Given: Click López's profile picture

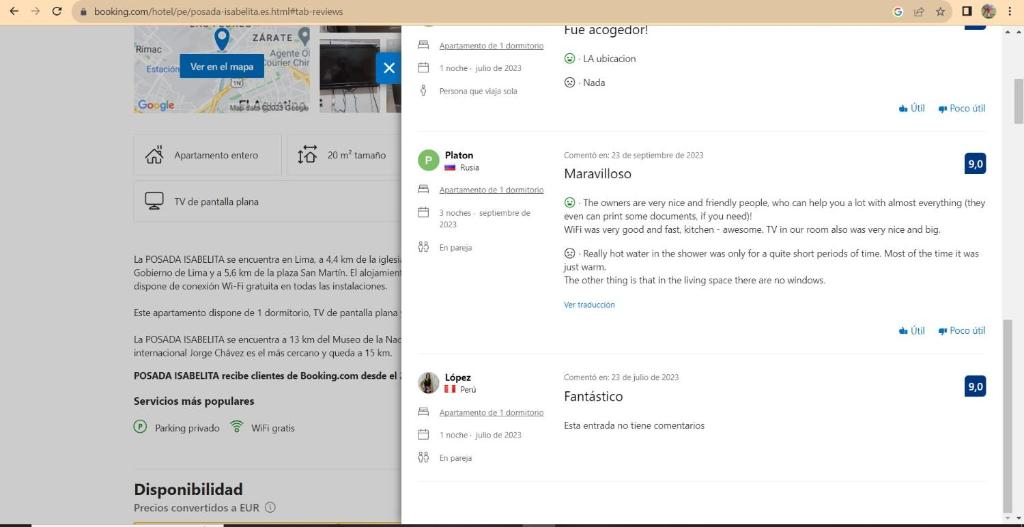Looking at the screenshot, I should pos(428,383).
